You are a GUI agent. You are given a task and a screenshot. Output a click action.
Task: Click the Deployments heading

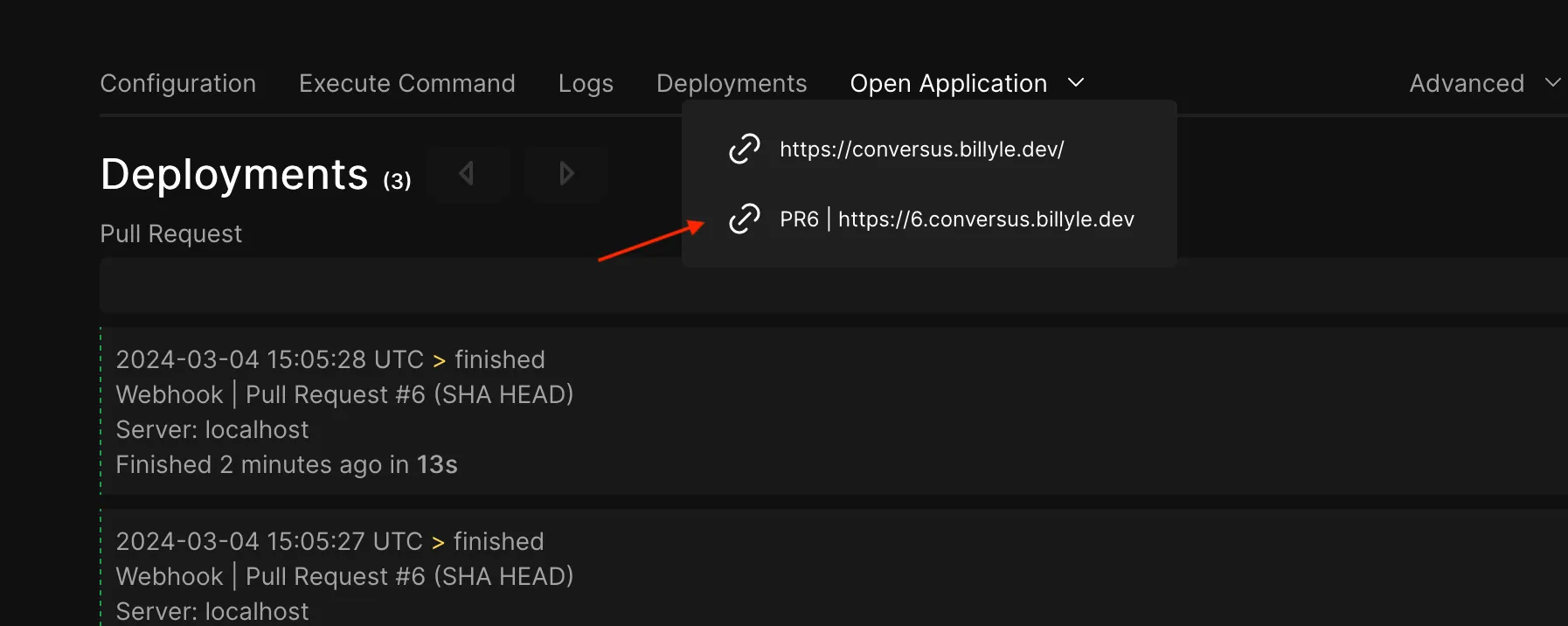[x=234, y=174]
